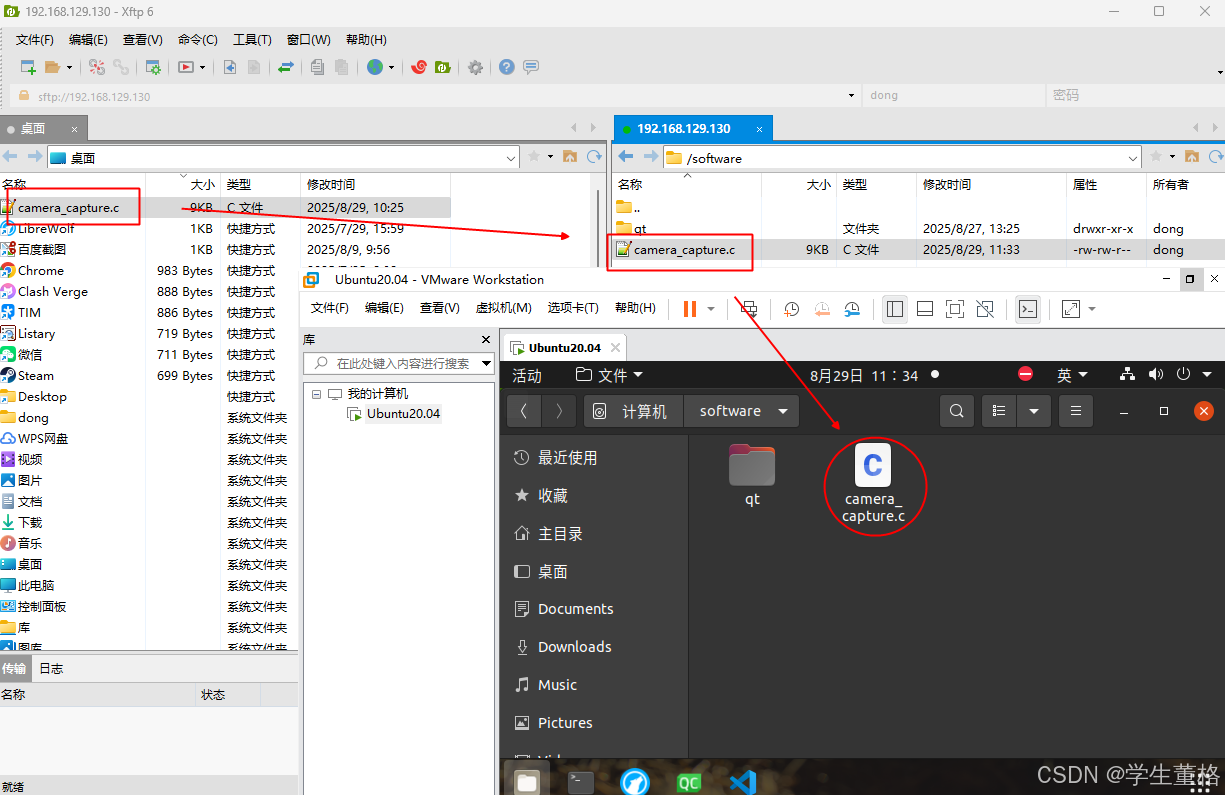1225x795 pixels.
Task: Open the Xftp address bar dropdown arrow
Action: tap(851, 96)
